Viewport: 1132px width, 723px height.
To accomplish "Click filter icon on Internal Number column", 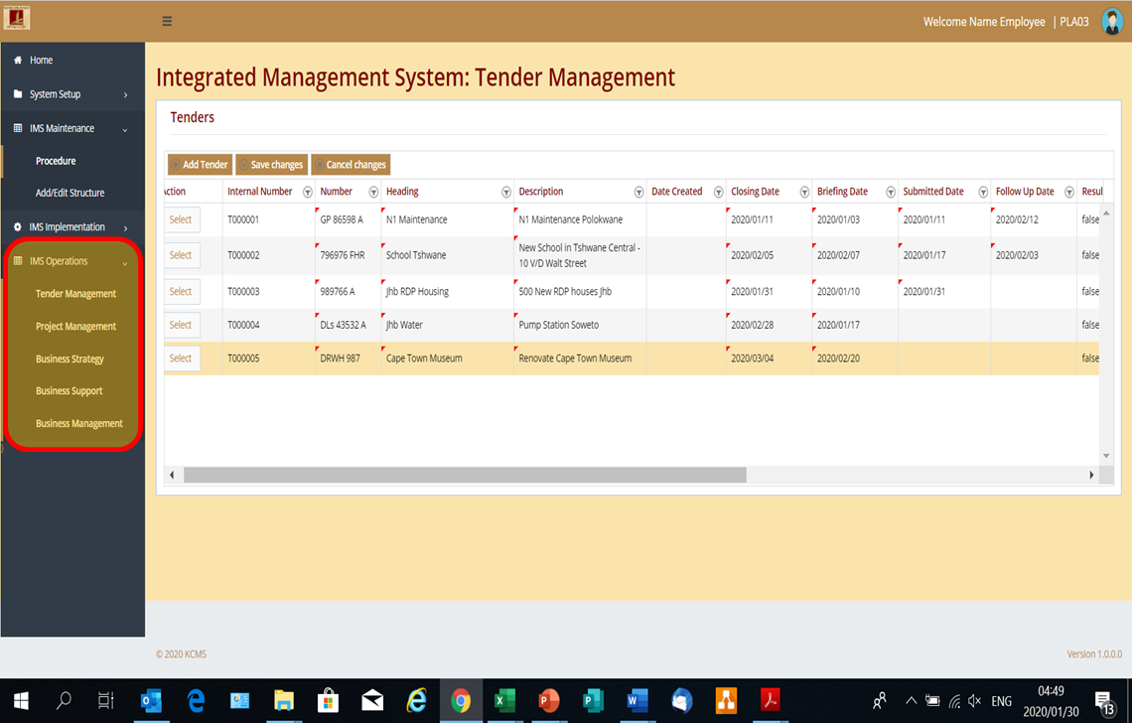I will (307, 192).
